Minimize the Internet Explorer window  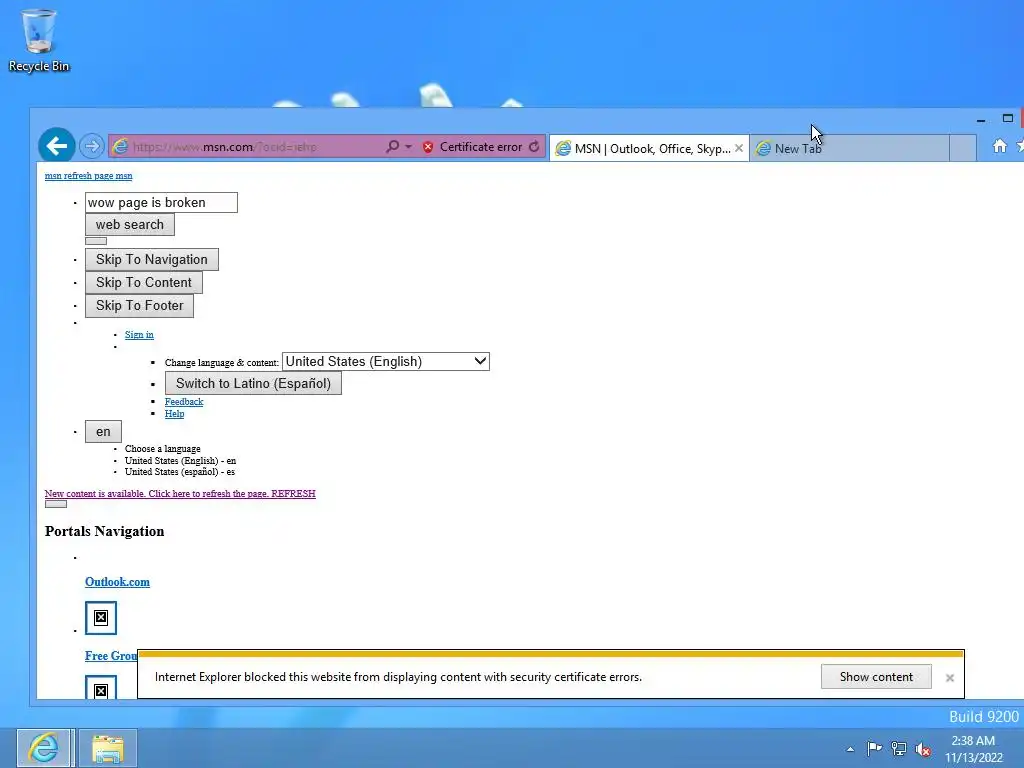coord(980,119)
